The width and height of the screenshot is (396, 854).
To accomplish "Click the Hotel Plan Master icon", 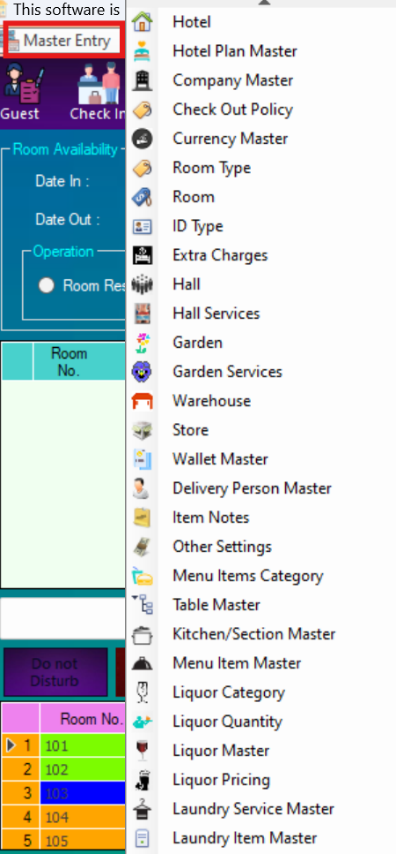I will [142, 51].
